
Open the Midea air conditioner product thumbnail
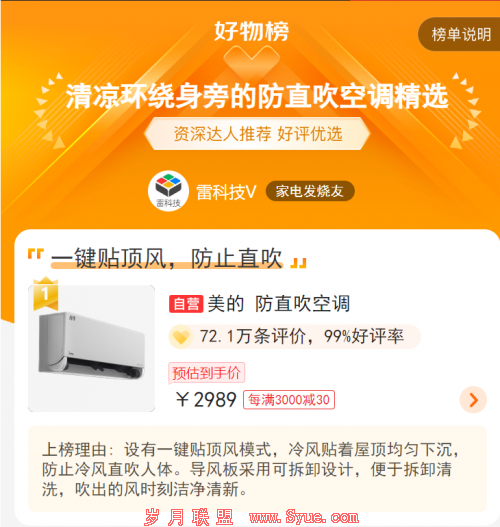[x=91, y=349]
